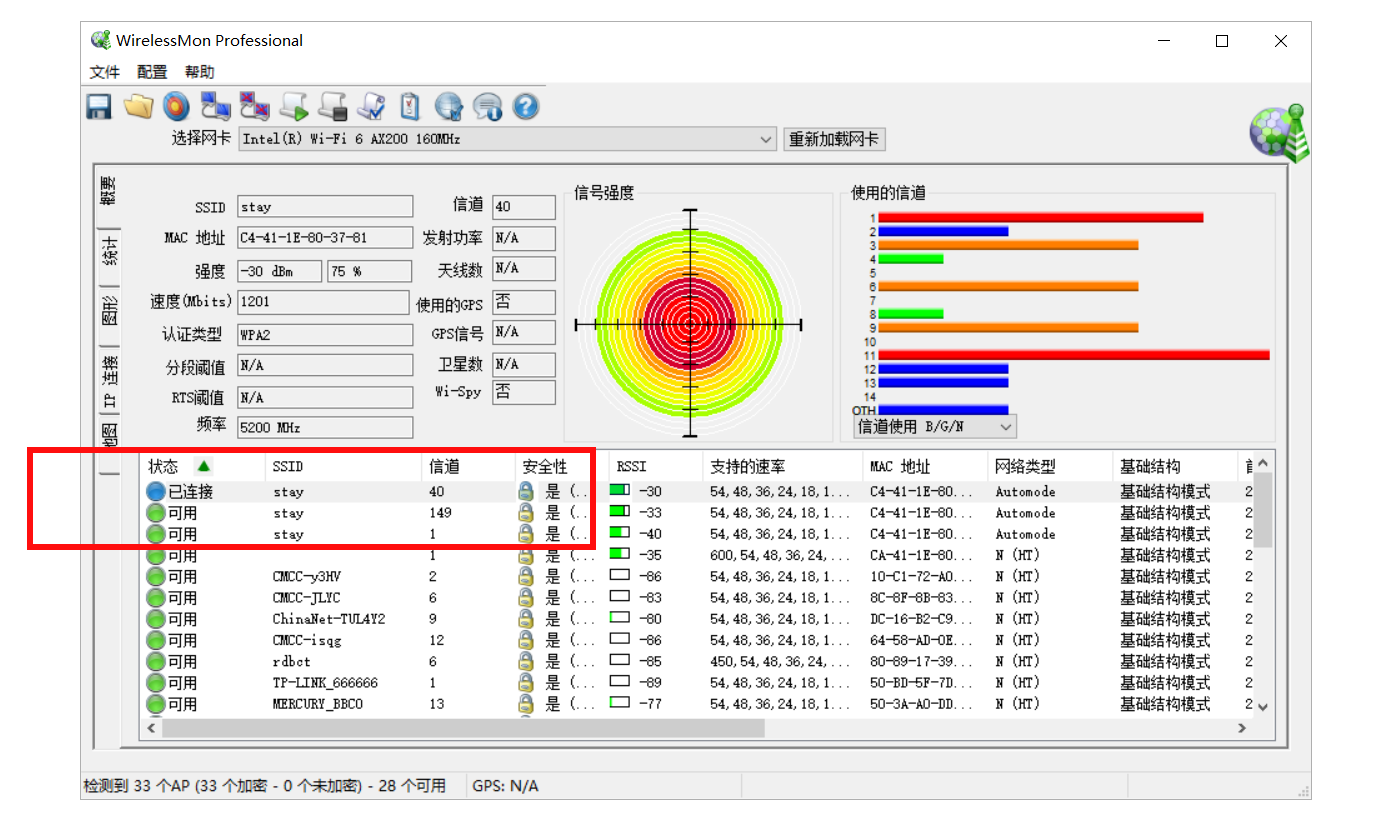Click status bar text GPS: N/A
Image resolution: width=1398 pixels, height=817 pixels.
pos(505,786)
